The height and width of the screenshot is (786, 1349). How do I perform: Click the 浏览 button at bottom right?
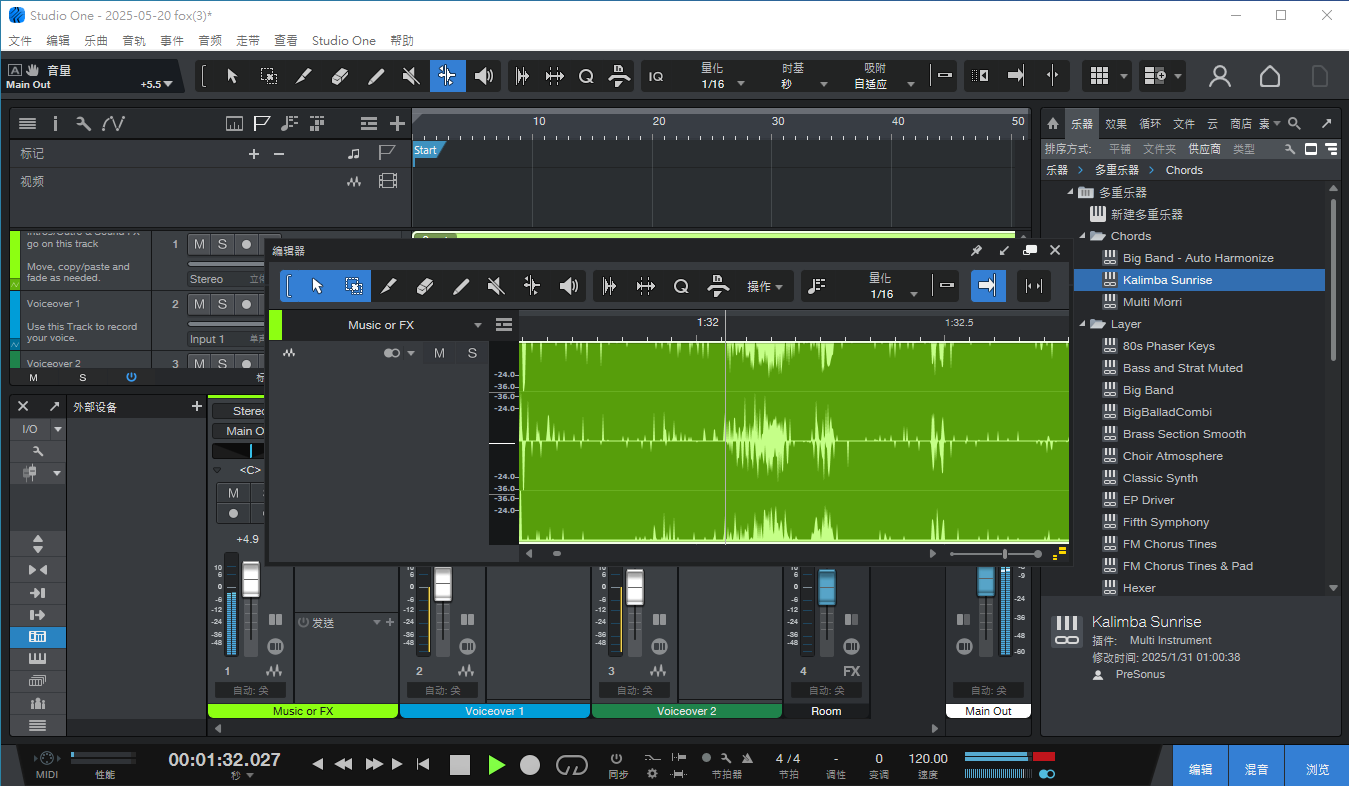pyautogui.click(x=1318, y=768)
